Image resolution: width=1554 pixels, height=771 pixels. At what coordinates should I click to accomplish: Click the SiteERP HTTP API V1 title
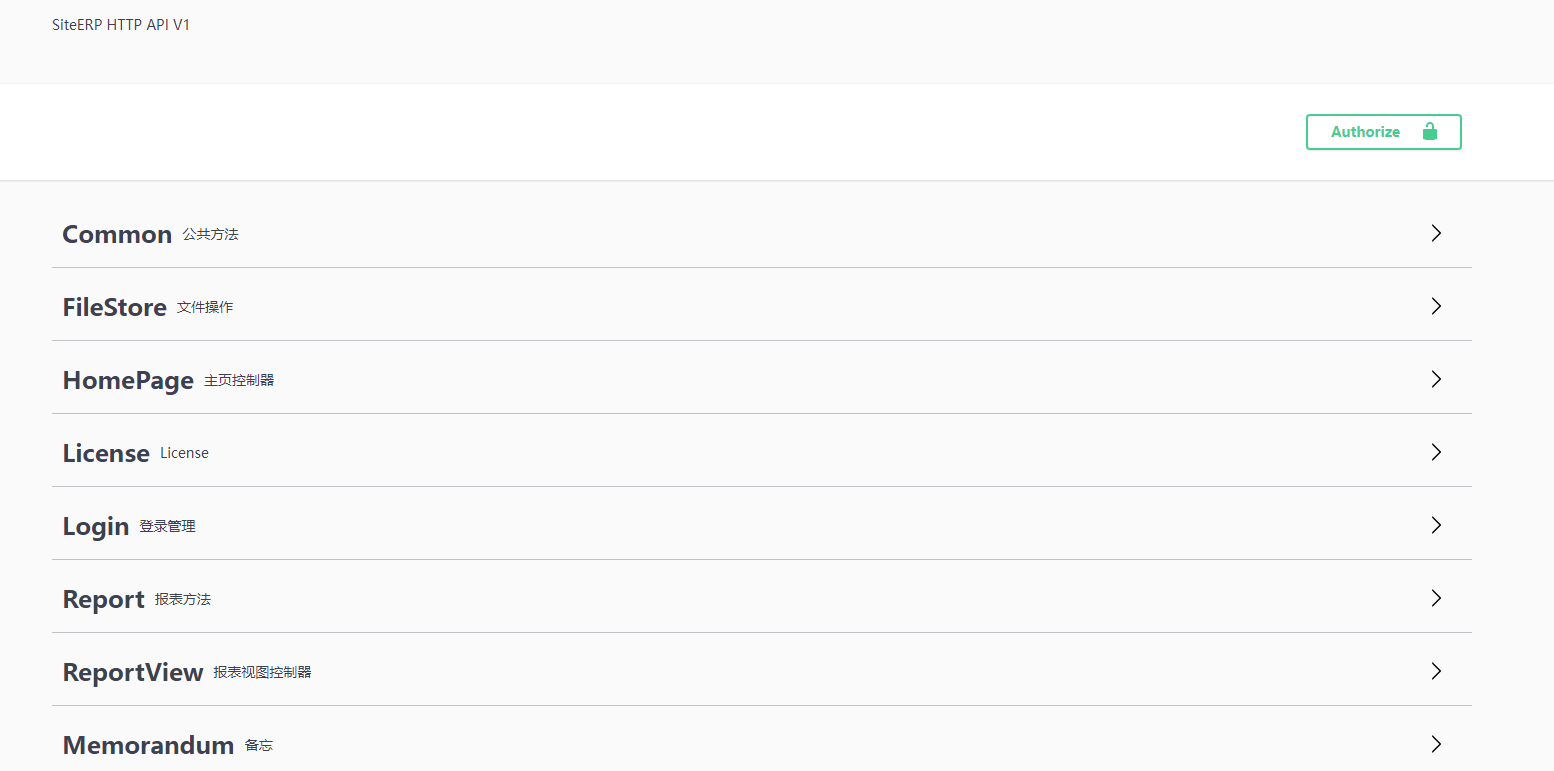click(x=121, y=24)
